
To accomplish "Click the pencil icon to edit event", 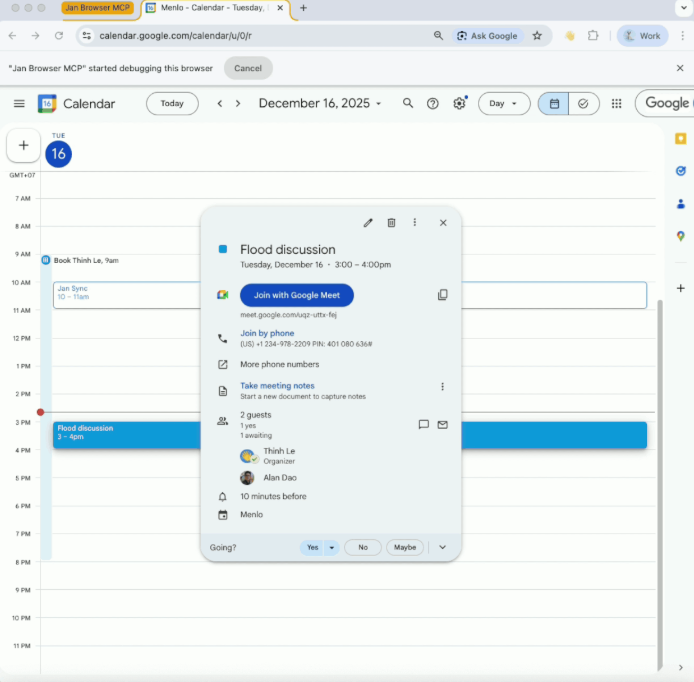I will [368, 223].
